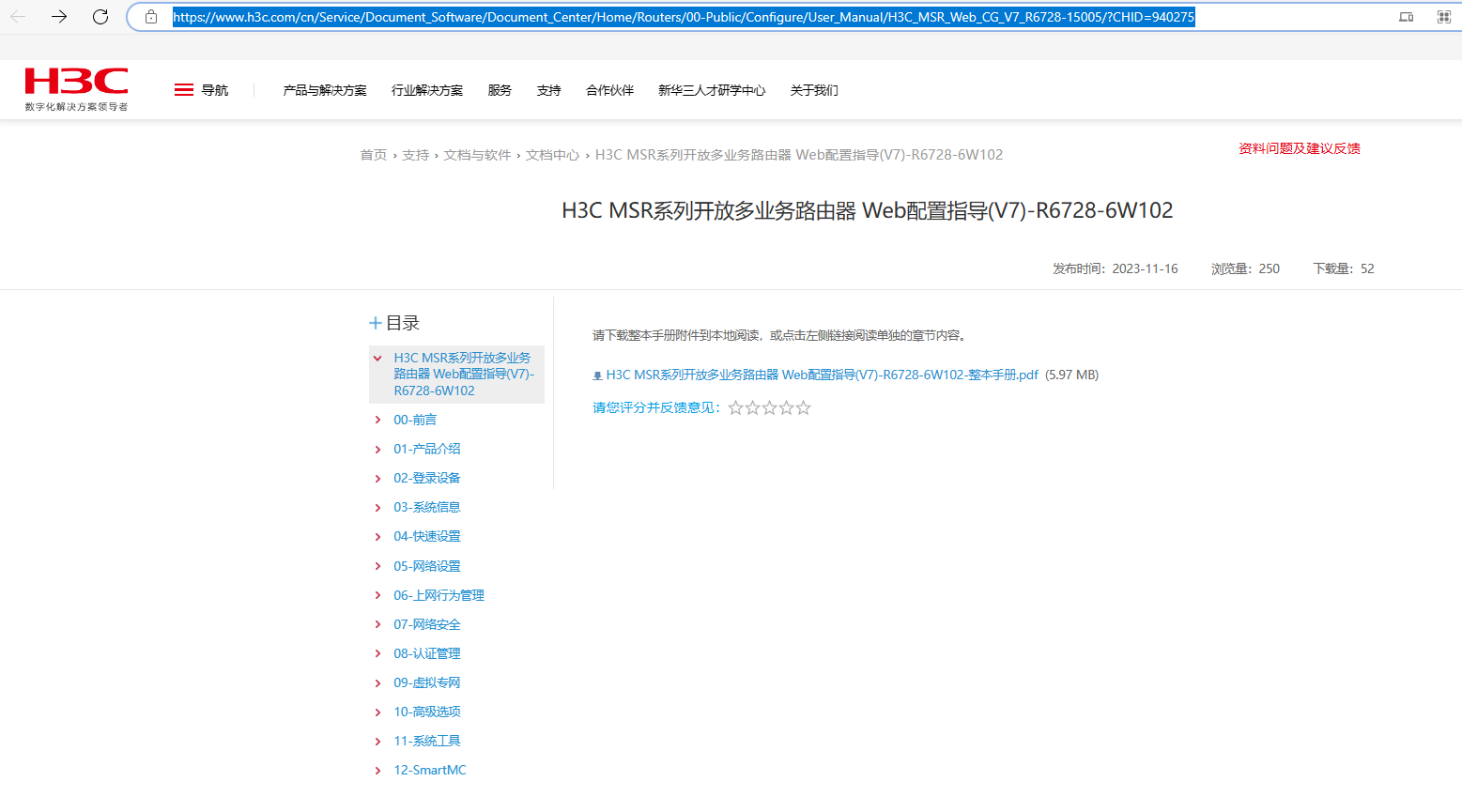Rate with the third star
The height and width of the screenshot is (812, 1462).
[x=770, y=407]
